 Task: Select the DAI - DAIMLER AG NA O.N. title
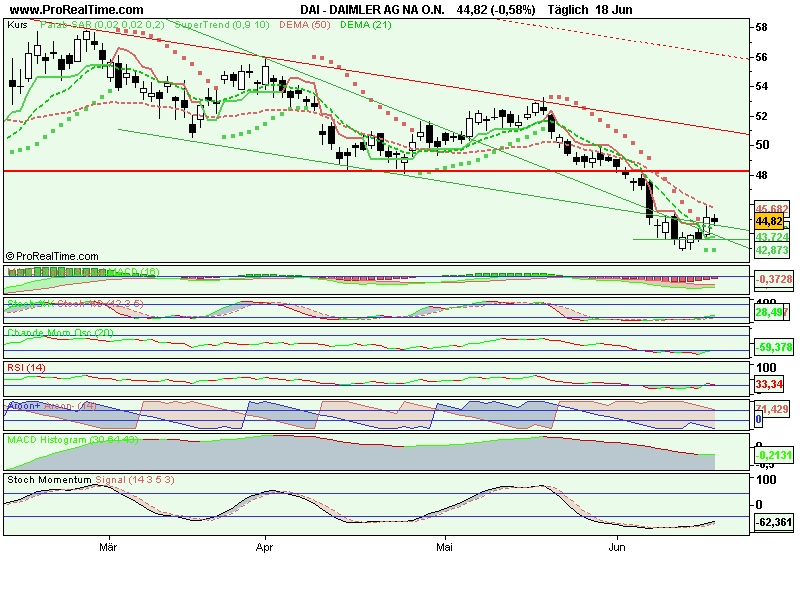click(372, 10)
